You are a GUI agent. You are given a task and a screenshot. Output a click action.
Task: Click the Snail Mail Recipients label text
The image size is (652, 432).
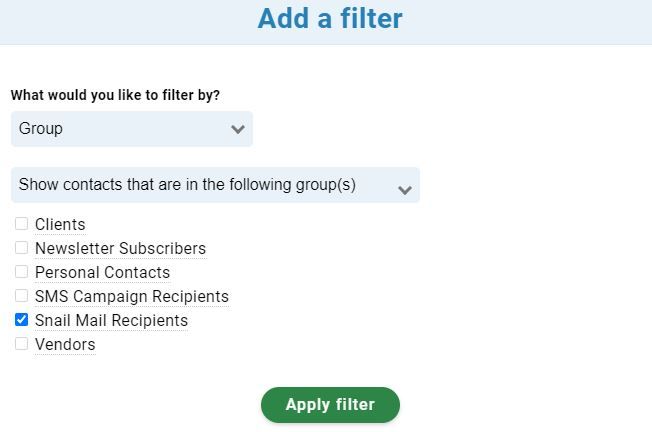point(111,321)
